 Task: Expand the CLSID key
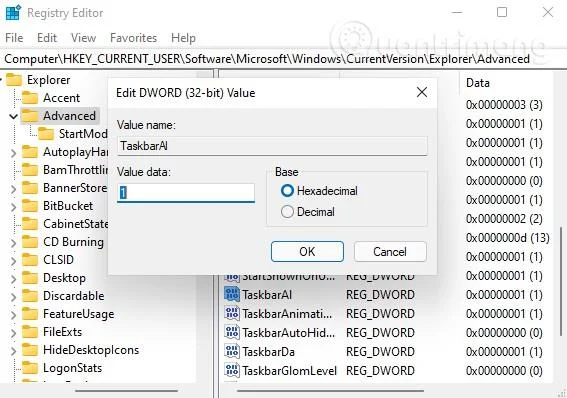coord(13,261)
